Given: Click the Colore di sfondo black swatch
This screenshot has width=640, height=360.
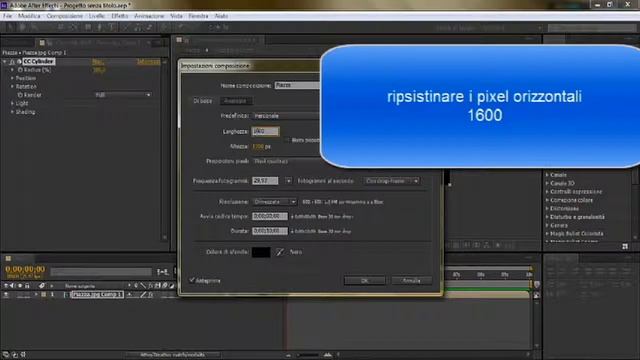Looking at the screenshot, I should coord(261,252).
